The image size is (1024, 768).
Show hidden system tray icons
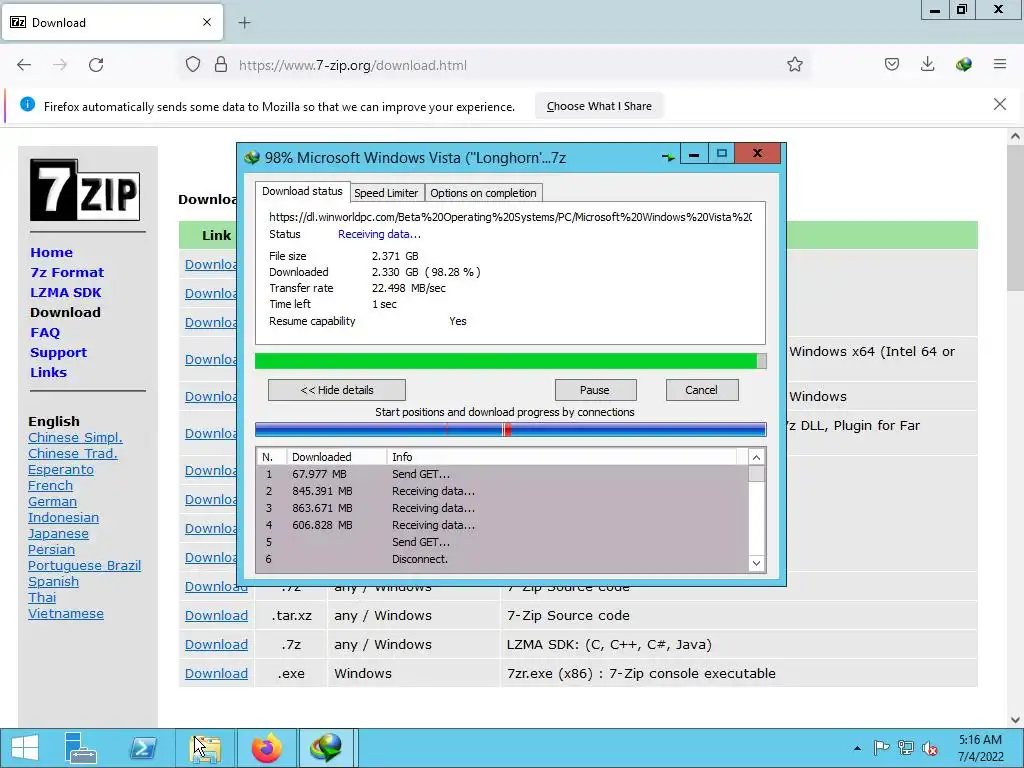(x=857, y=748)
